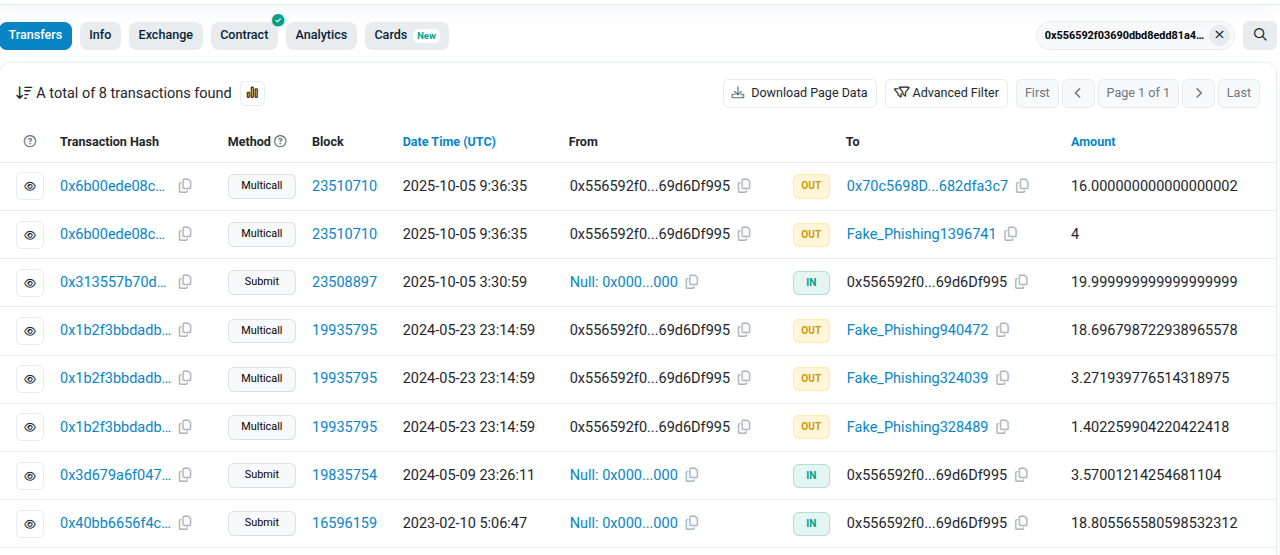Toggle the eye preview for the Fake_Phishing328489 row

tap(30, 427)
